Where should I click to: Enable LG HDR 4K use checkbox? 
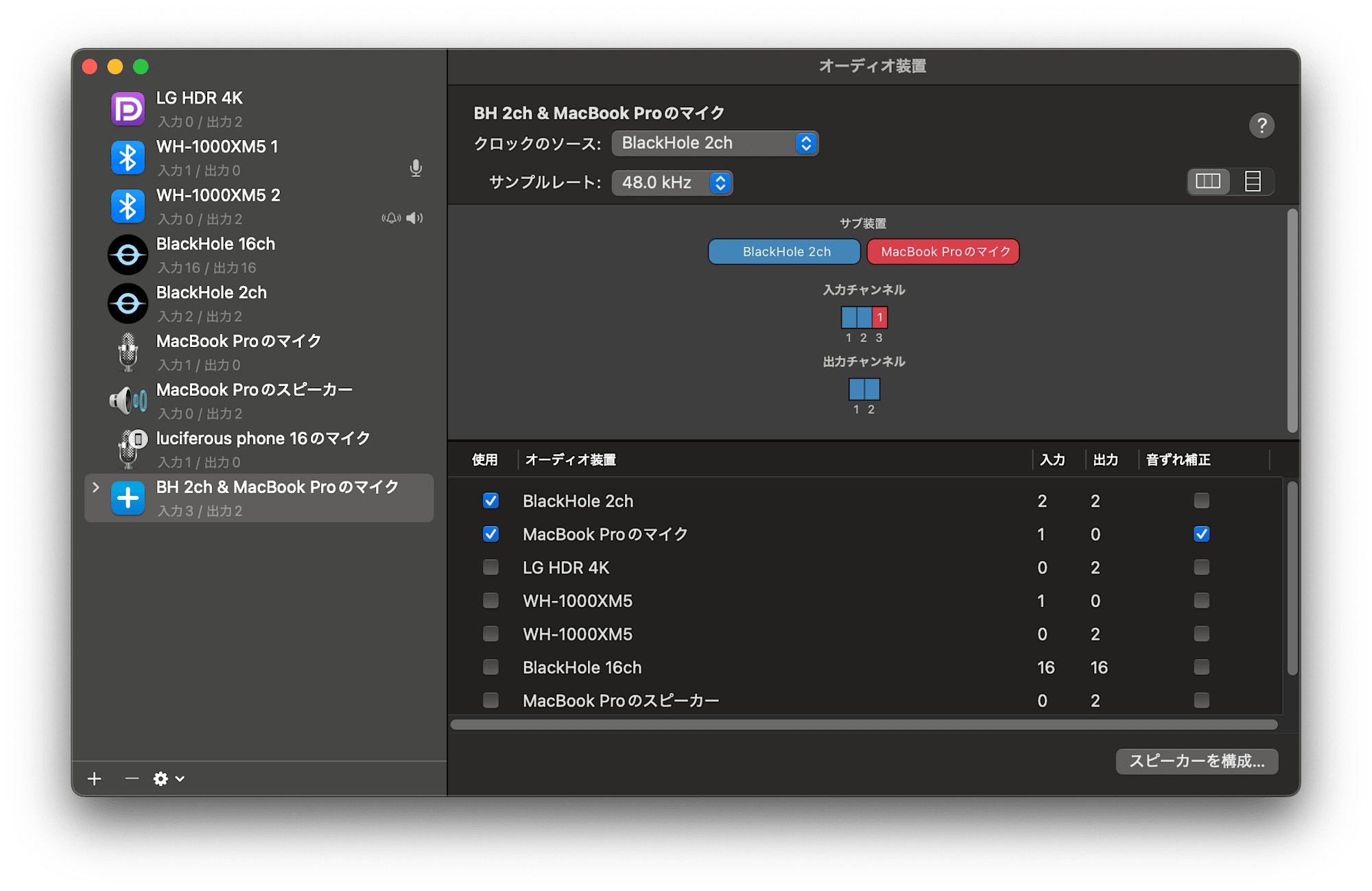(x=490, y=567)
